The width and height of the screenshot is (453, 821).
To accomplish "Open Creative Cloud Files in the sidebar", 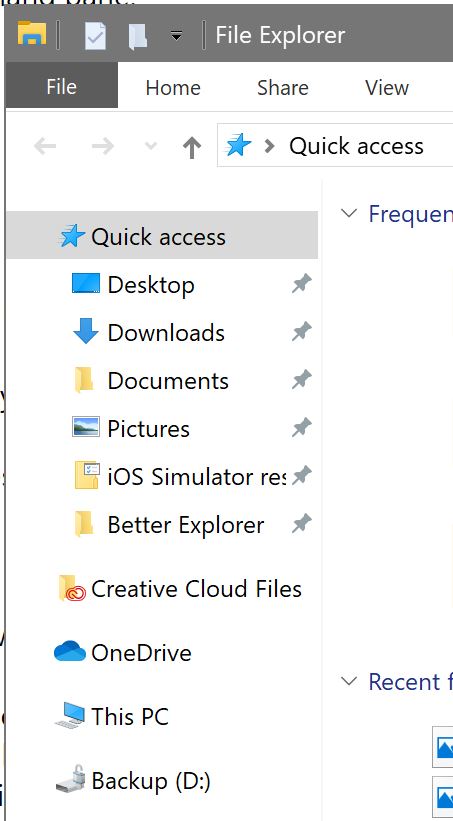I will pos(180,589).
